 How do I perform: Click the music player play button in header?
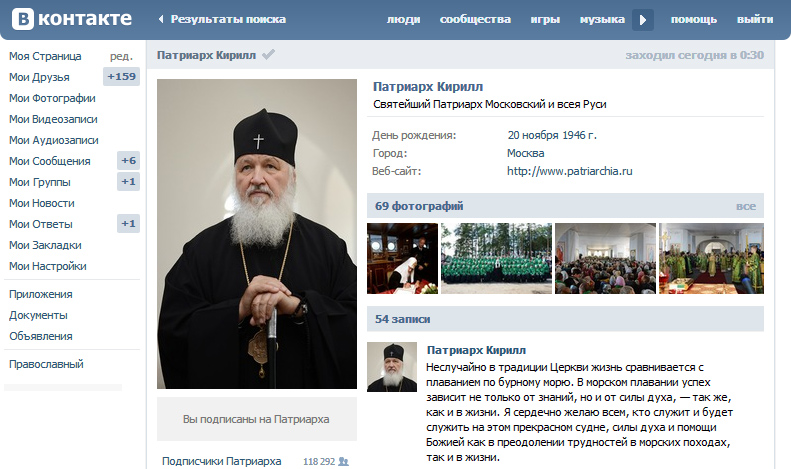pos(643,20)
